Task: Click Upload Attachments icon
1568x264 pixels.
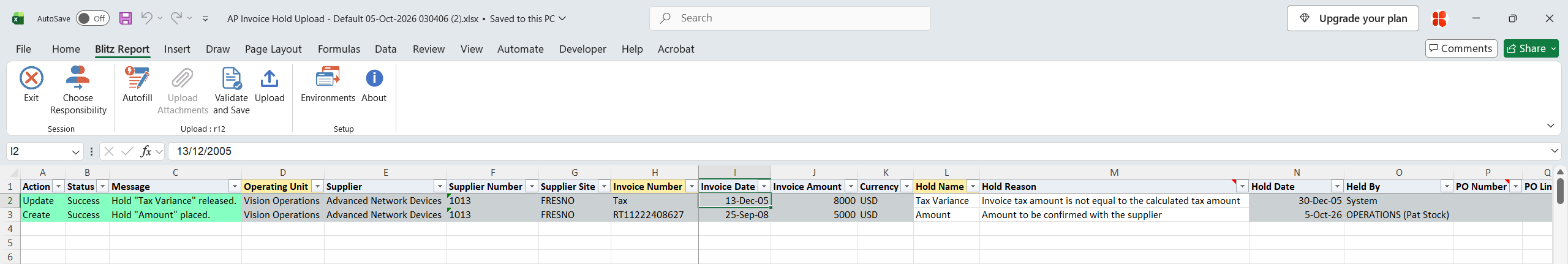Action: pos(183,78)
